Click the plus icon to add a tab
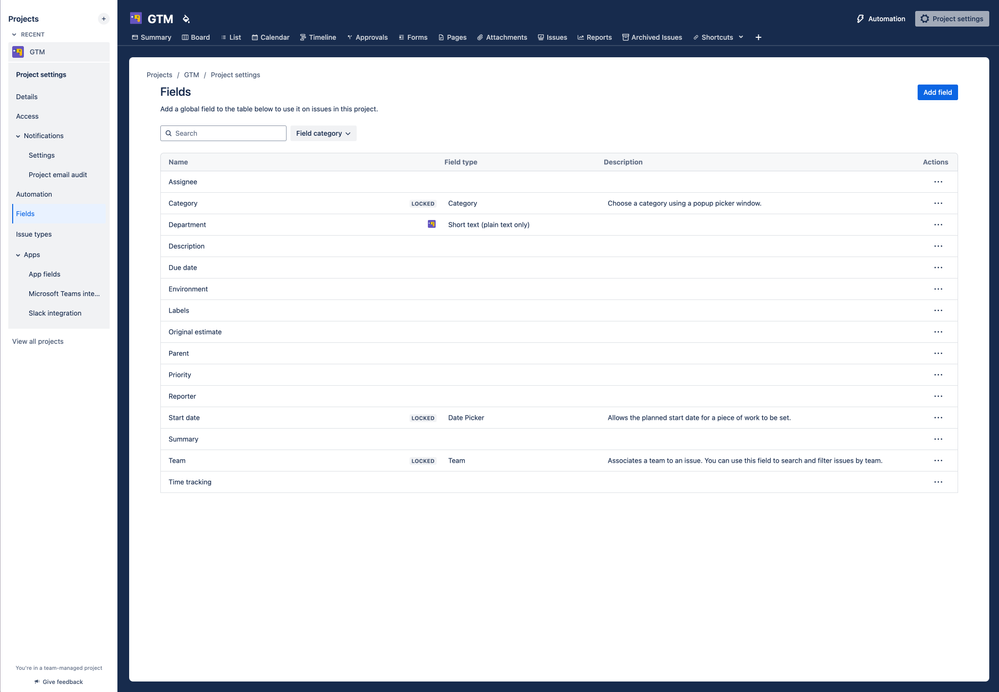The width and height of the screenshot is (999, 692). [758, 37]
